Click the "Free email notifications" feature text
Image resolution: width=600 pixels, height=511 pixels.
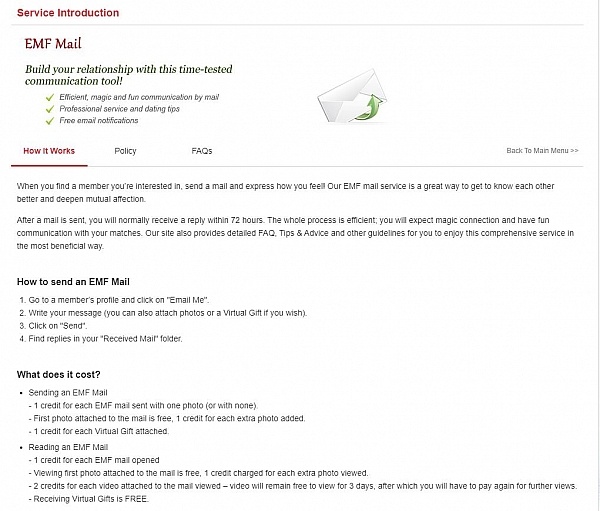pos(99,120)
